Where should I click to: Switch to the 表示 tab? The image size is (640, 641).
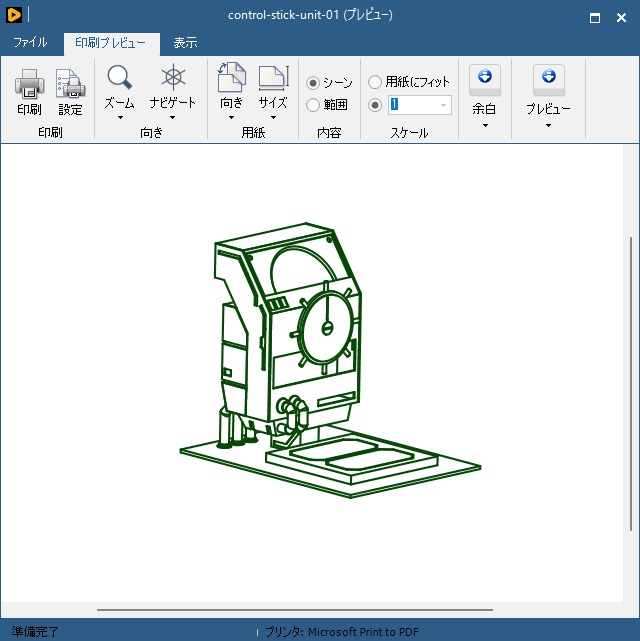tap(185, 43)
